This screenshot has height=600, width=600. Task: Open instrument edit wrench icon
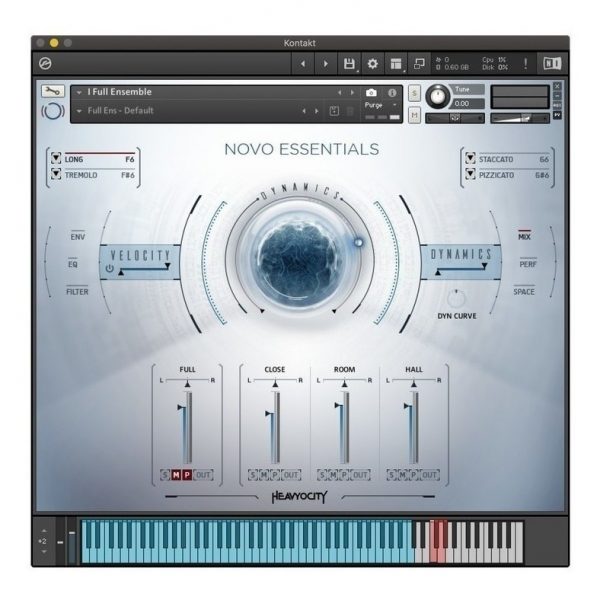[53, 91]
